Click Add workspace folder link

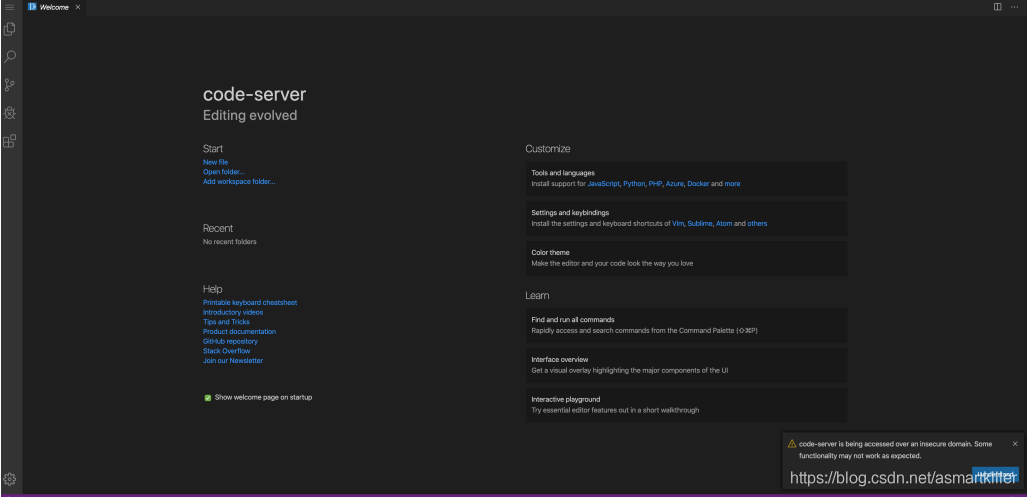coord(239,182)
